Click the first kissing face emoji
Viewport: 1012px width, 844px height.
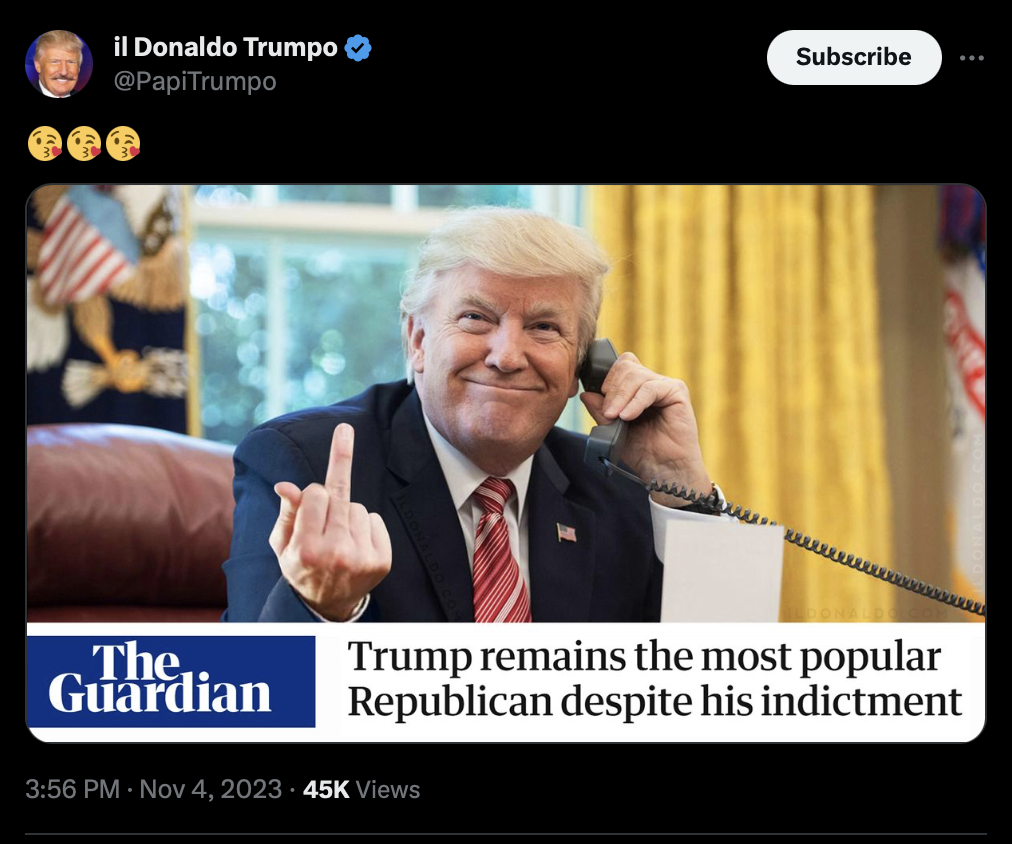pos(45,143)
